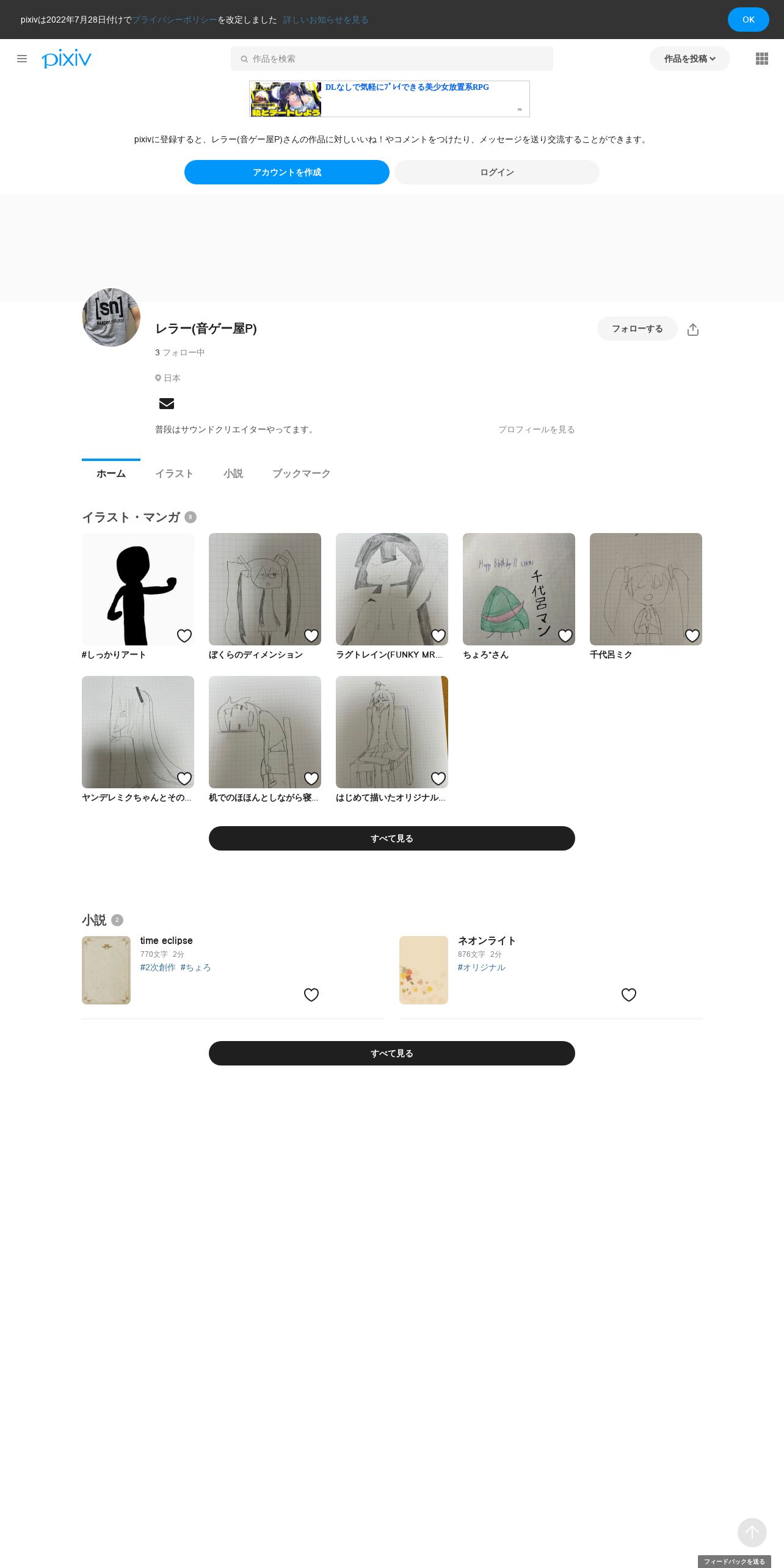The width and height of the screenshot is (784, 1568).
Task: Toggle heart on ちょろ*さん artwork
Action: click(565, 636)
